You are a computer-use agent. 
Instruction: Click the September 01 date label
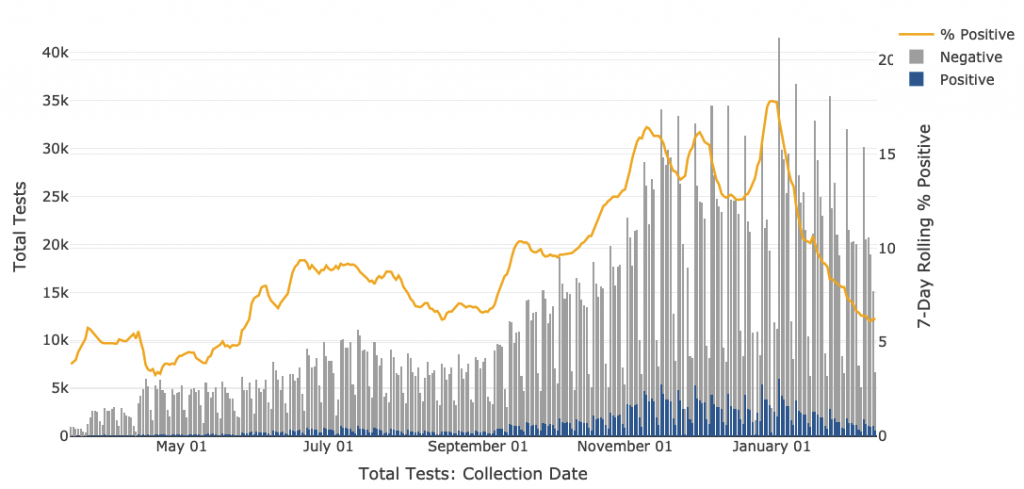(476, 447)
